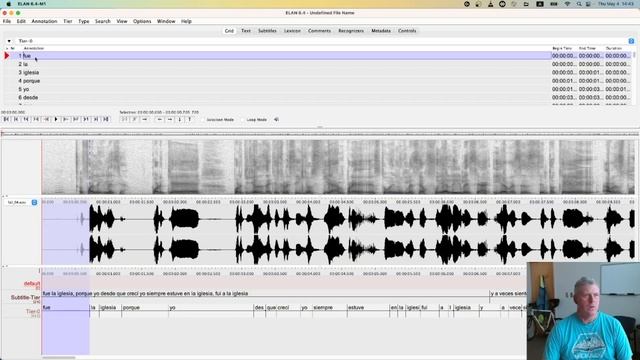This screenshot has height=360, width=640.
Task: Step one second forward
Action: pos(86,119)
